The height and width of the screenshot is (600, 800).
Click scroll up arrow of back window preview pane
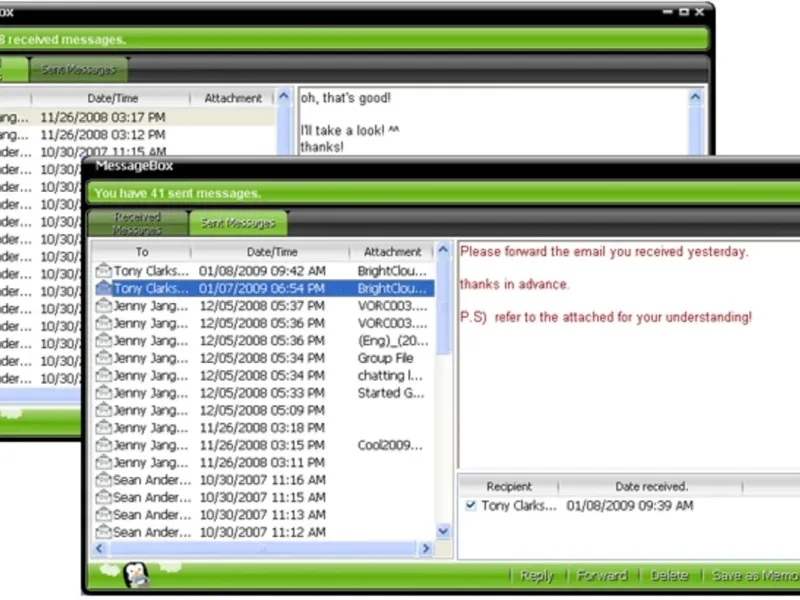coord(695,97)
